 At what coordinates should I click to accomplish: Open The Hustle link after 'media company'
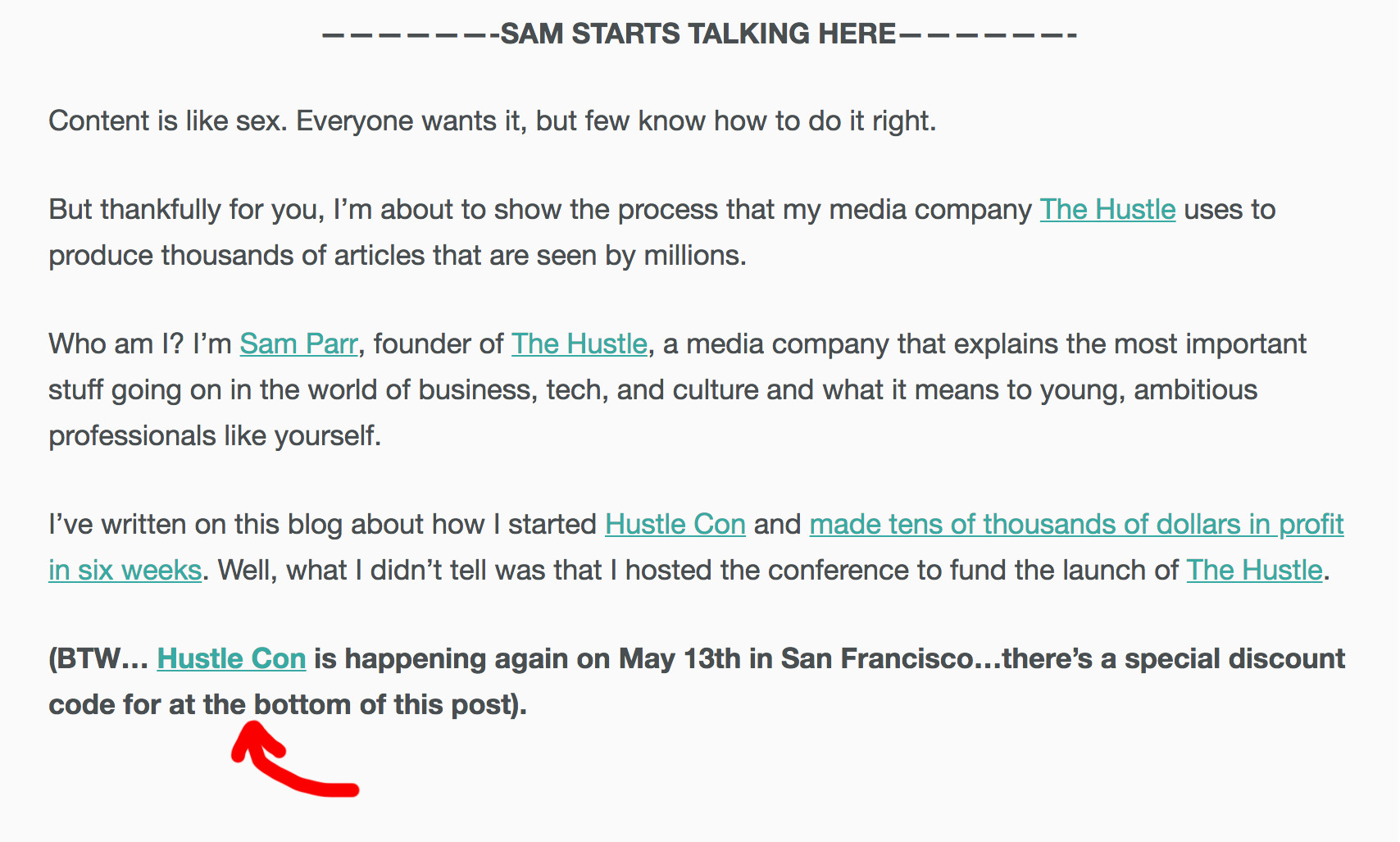point(1107,210)
